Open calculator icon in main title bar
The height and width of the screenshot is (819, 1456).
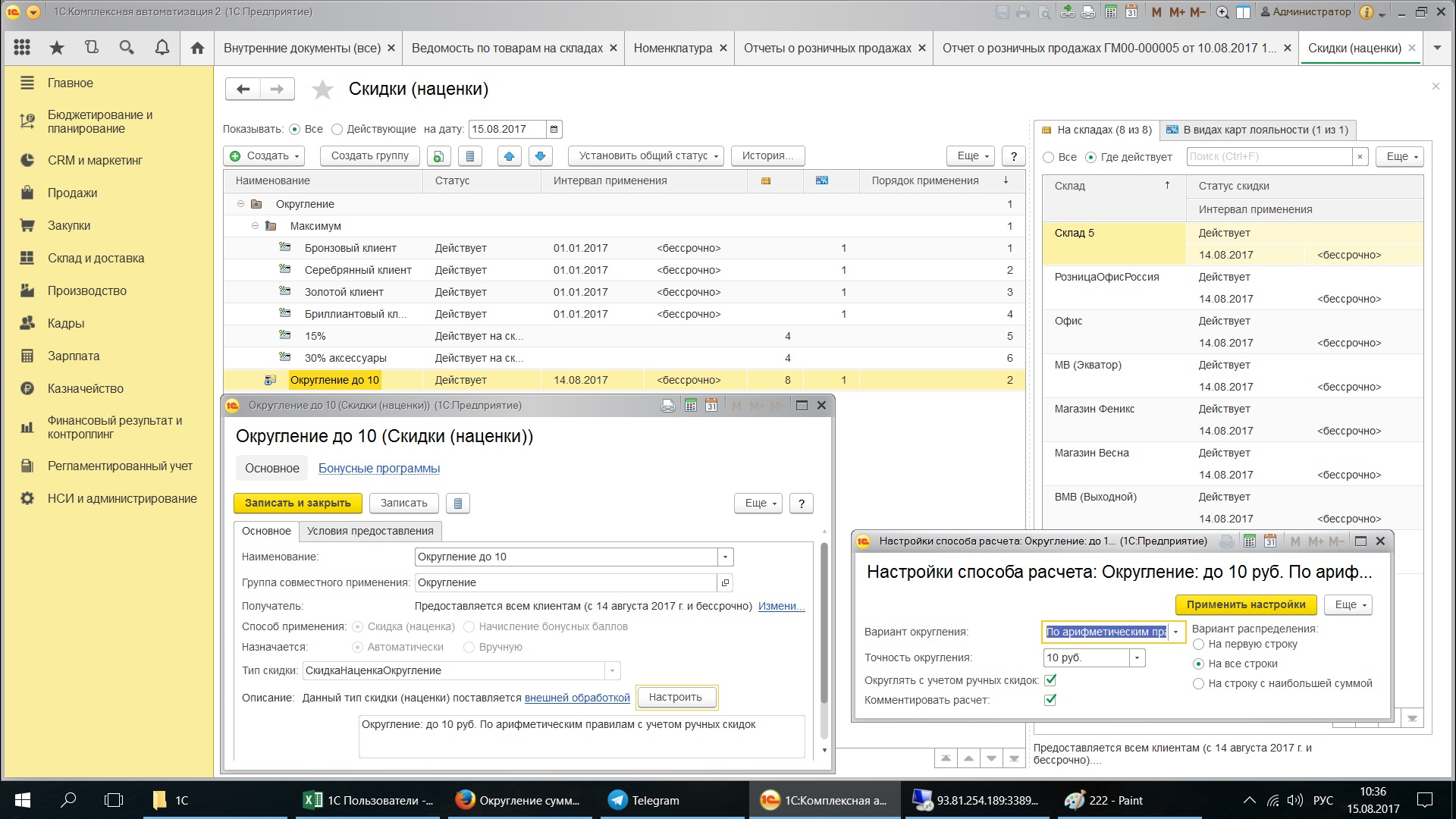pyautogui.click(x=1110, y=11)
